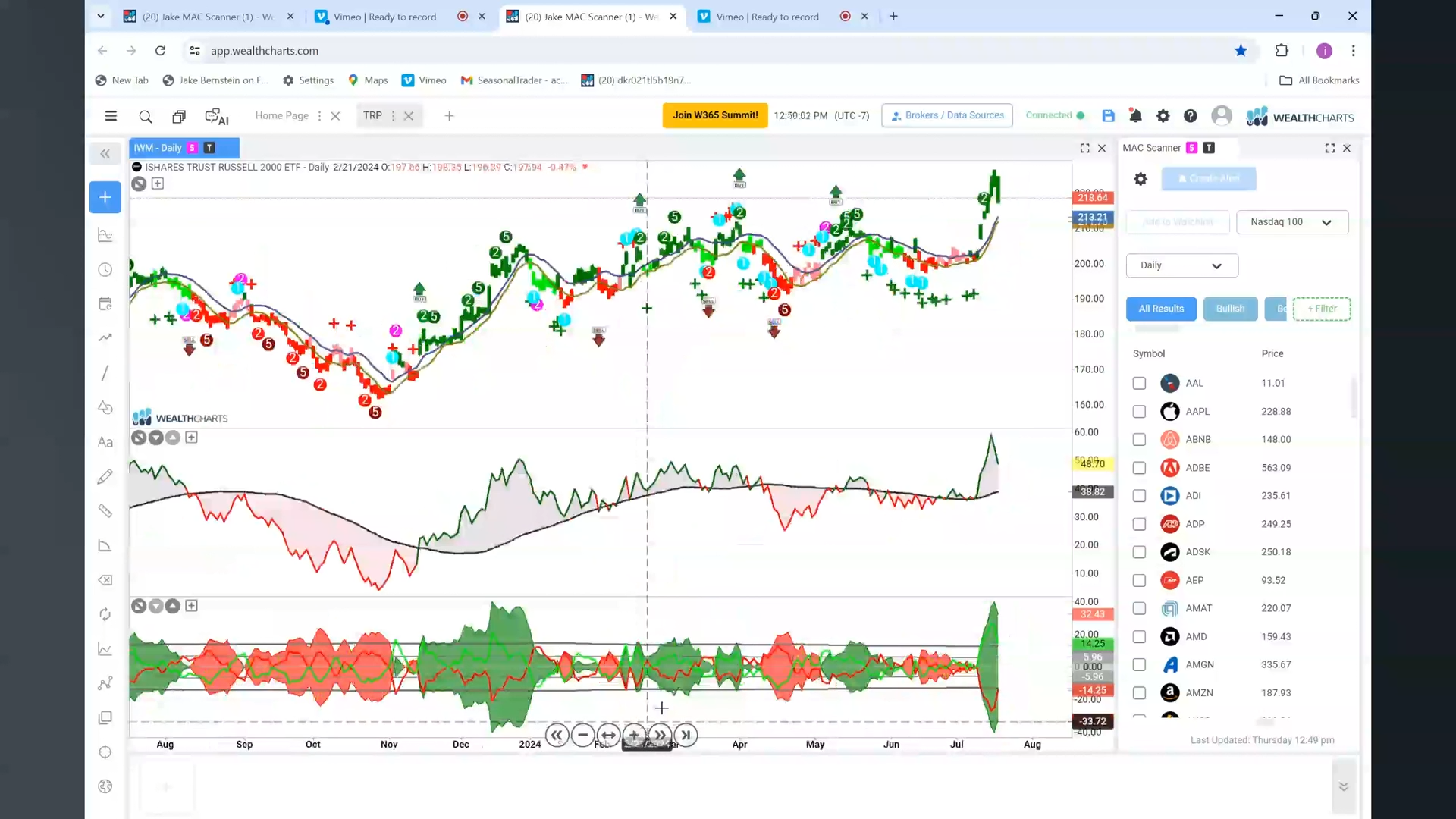Select the trend line drawing tool
The image size is (1456, 819).
[x=105, y=373]
